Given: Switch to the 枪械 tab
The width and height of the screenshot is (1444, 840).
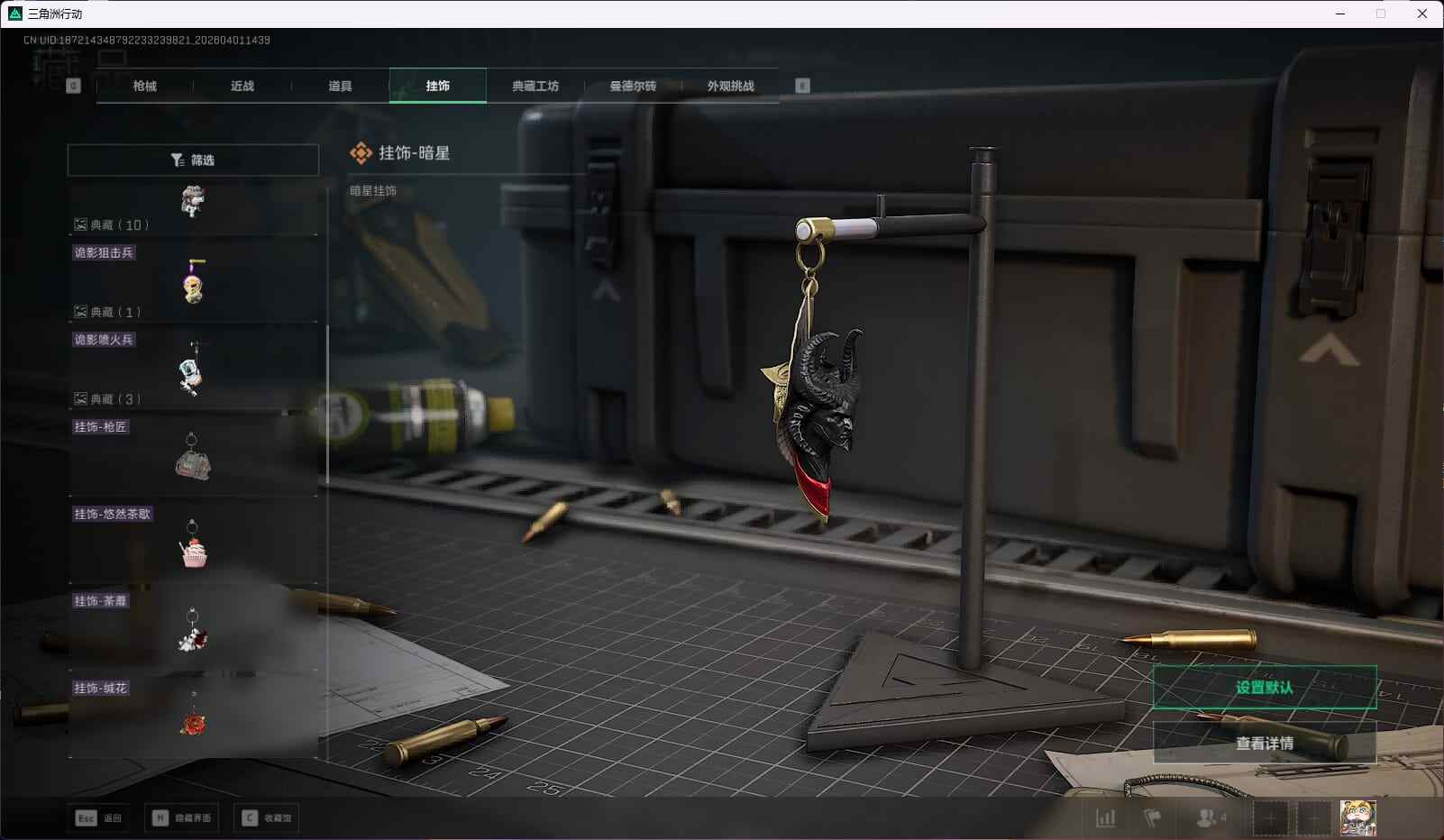Looking at the screenshot, I should tap(144, 87).
